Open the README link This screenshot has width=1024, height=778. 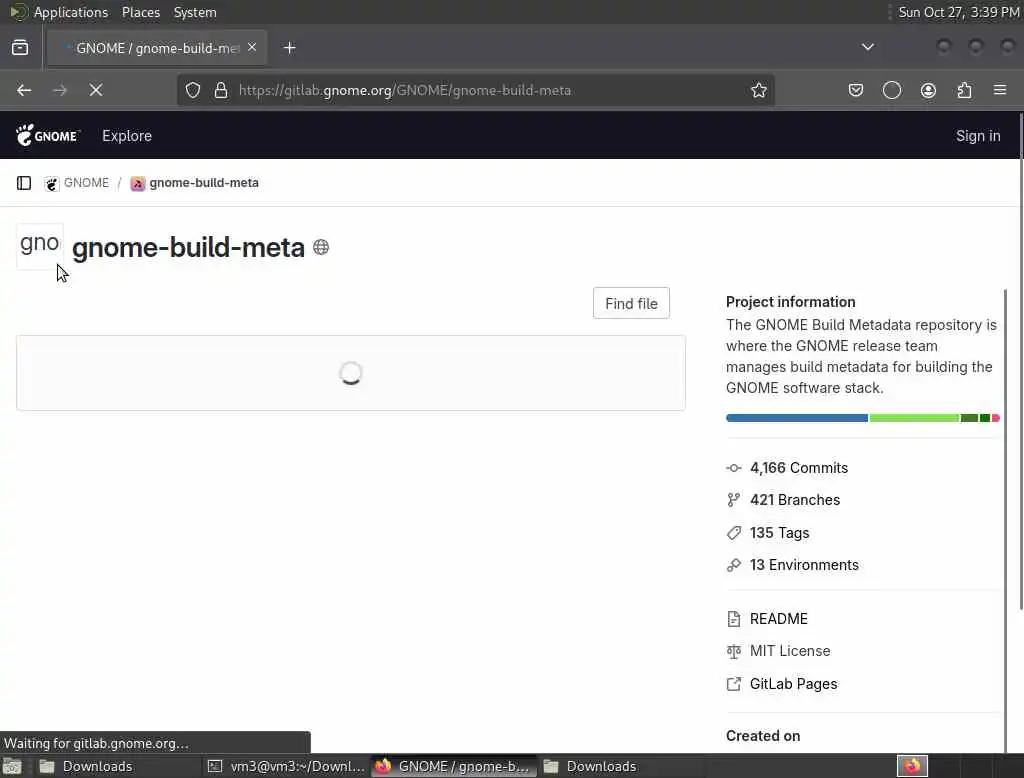[x=778, y=619]
